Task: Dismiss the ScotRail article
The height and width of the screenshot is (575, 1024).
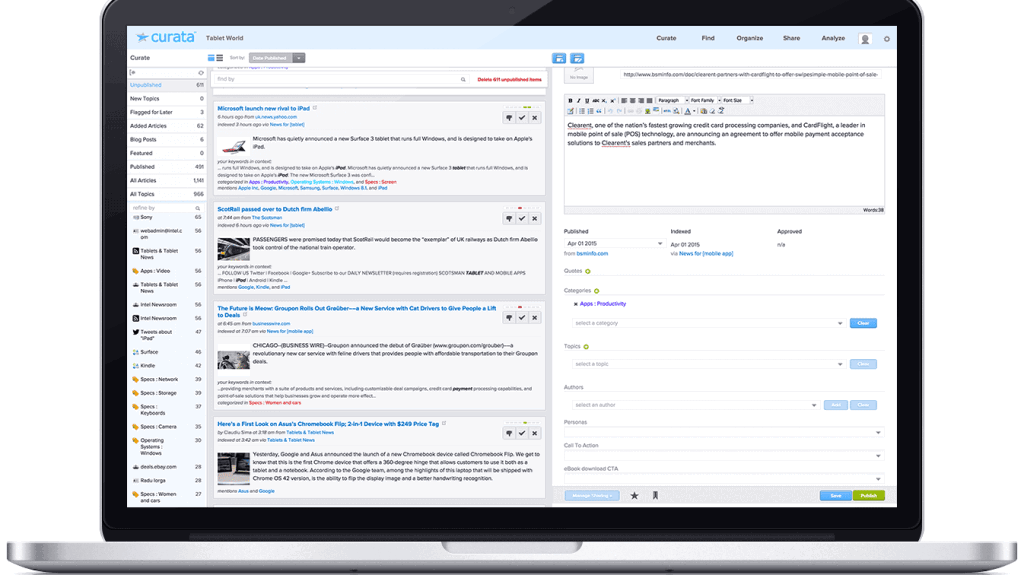Action: click(x=534, y=218)
